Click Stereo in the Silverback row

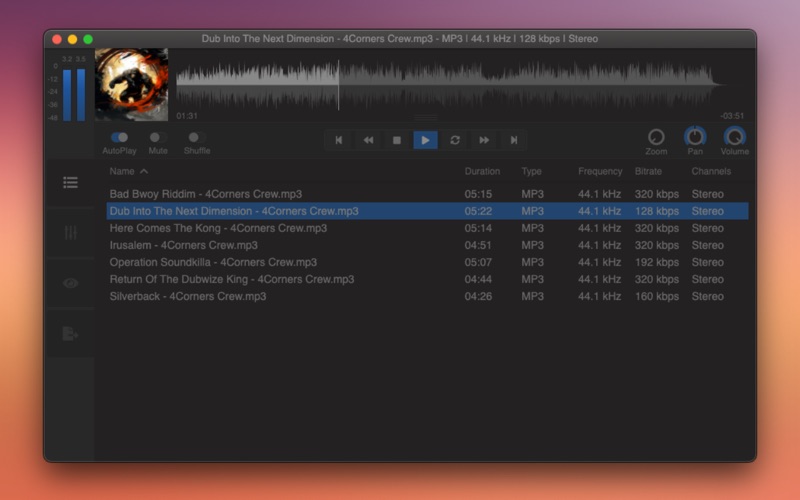click(707, 296)
